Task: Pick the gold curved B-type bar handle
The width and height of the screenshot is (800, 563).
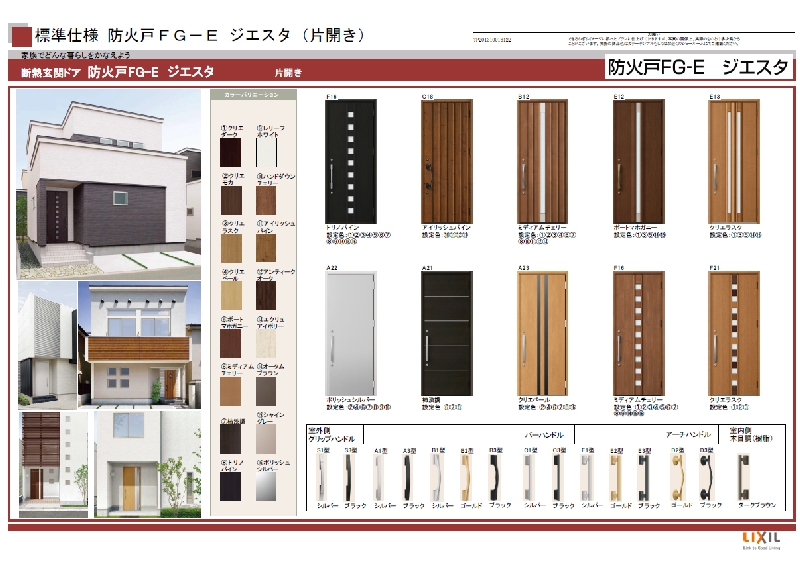Action: (x=466, y=478)
